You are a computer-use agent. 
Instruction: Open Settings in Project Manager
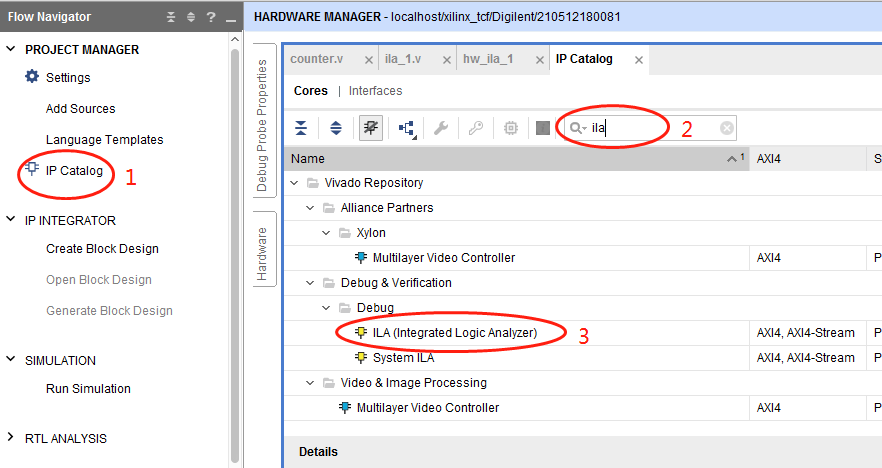68,78
